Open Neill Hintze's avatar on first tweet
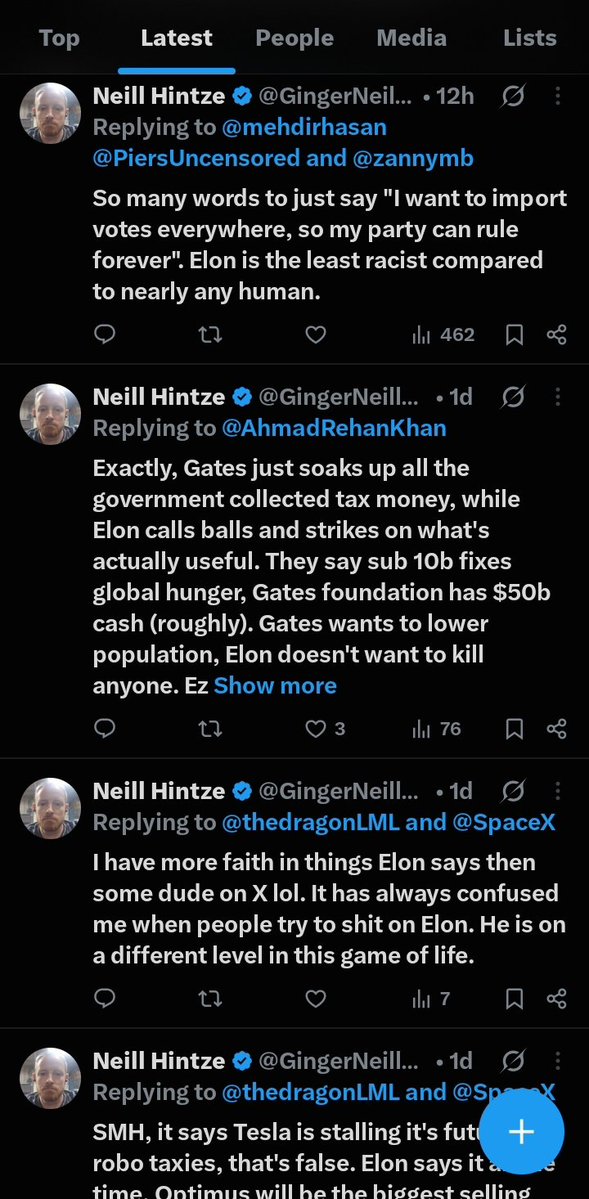This screenshot has width=589, height=1199. (x=50, y=113)
